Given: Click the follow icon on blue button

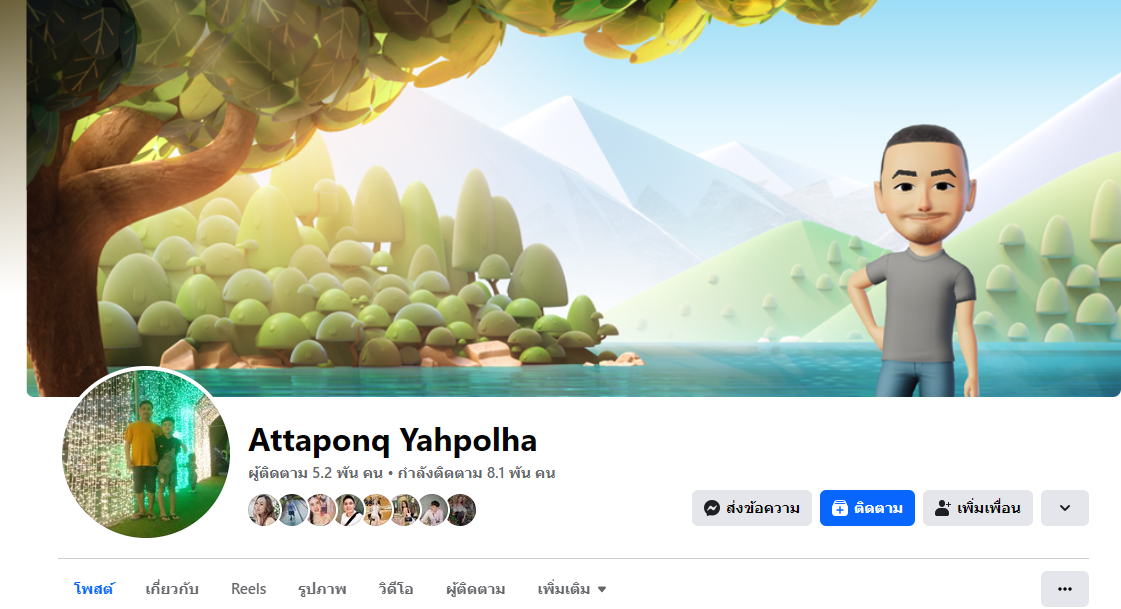Looking at the screenshot, I should tap(839, 508).
